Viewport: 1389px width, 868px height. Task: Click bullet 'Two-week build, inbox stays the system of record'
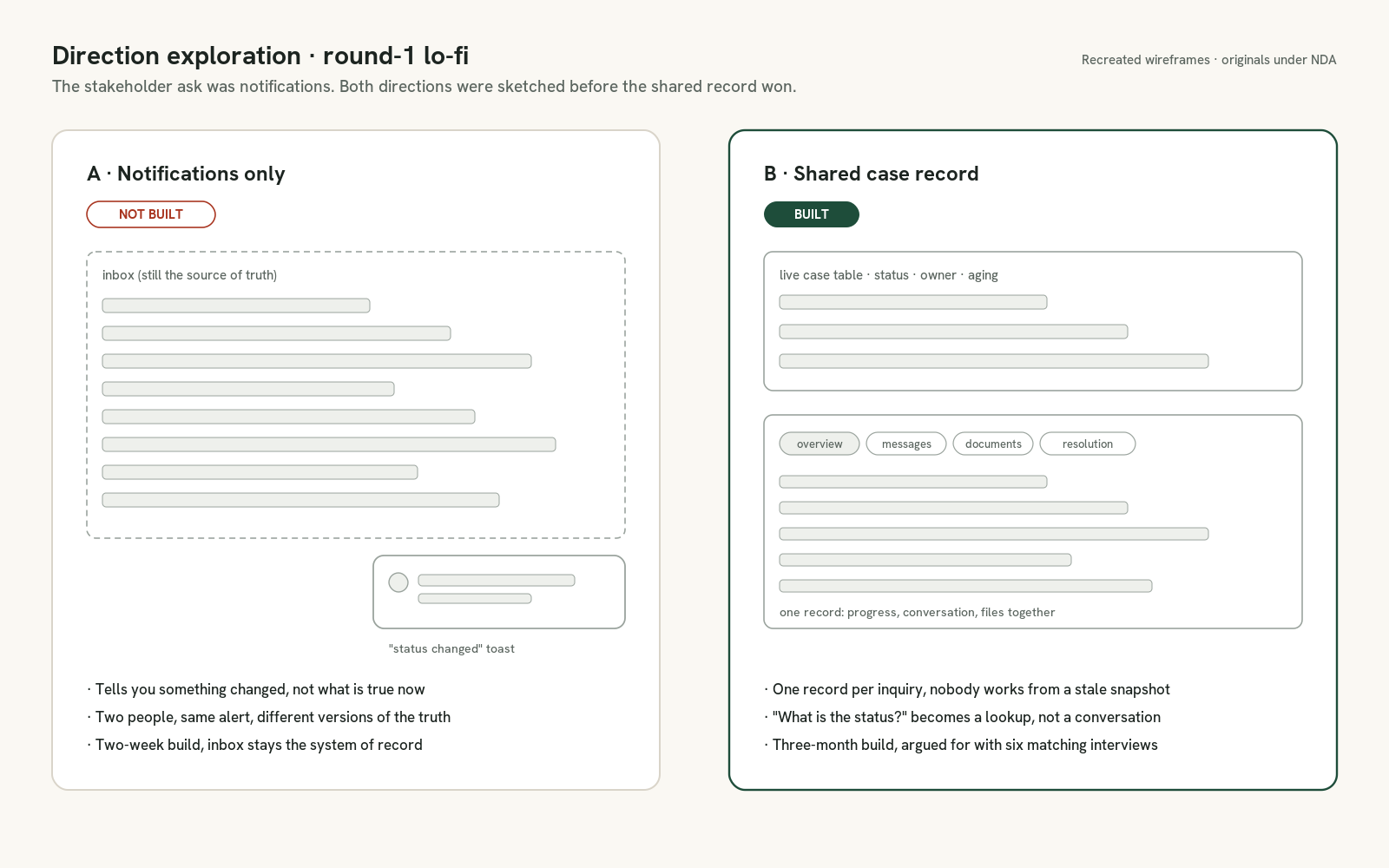(255, 745)
